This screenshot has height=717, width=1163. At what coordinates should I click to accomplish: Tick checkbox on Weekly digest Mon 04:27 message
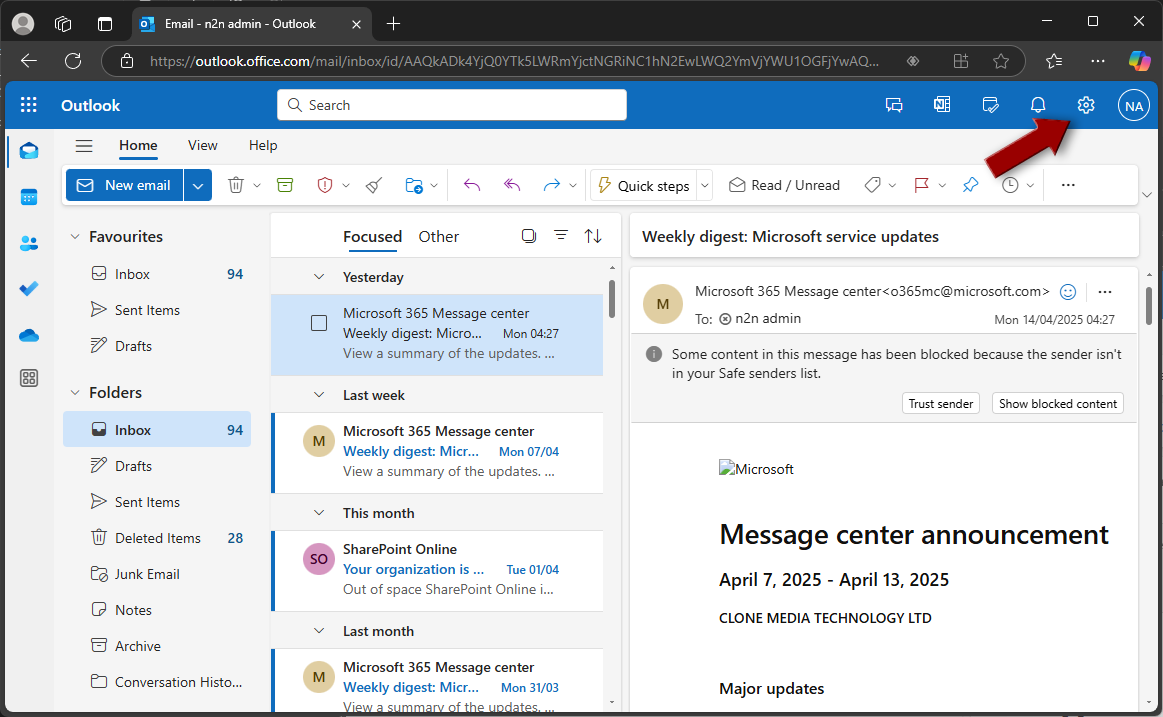(x=319, y=323)
